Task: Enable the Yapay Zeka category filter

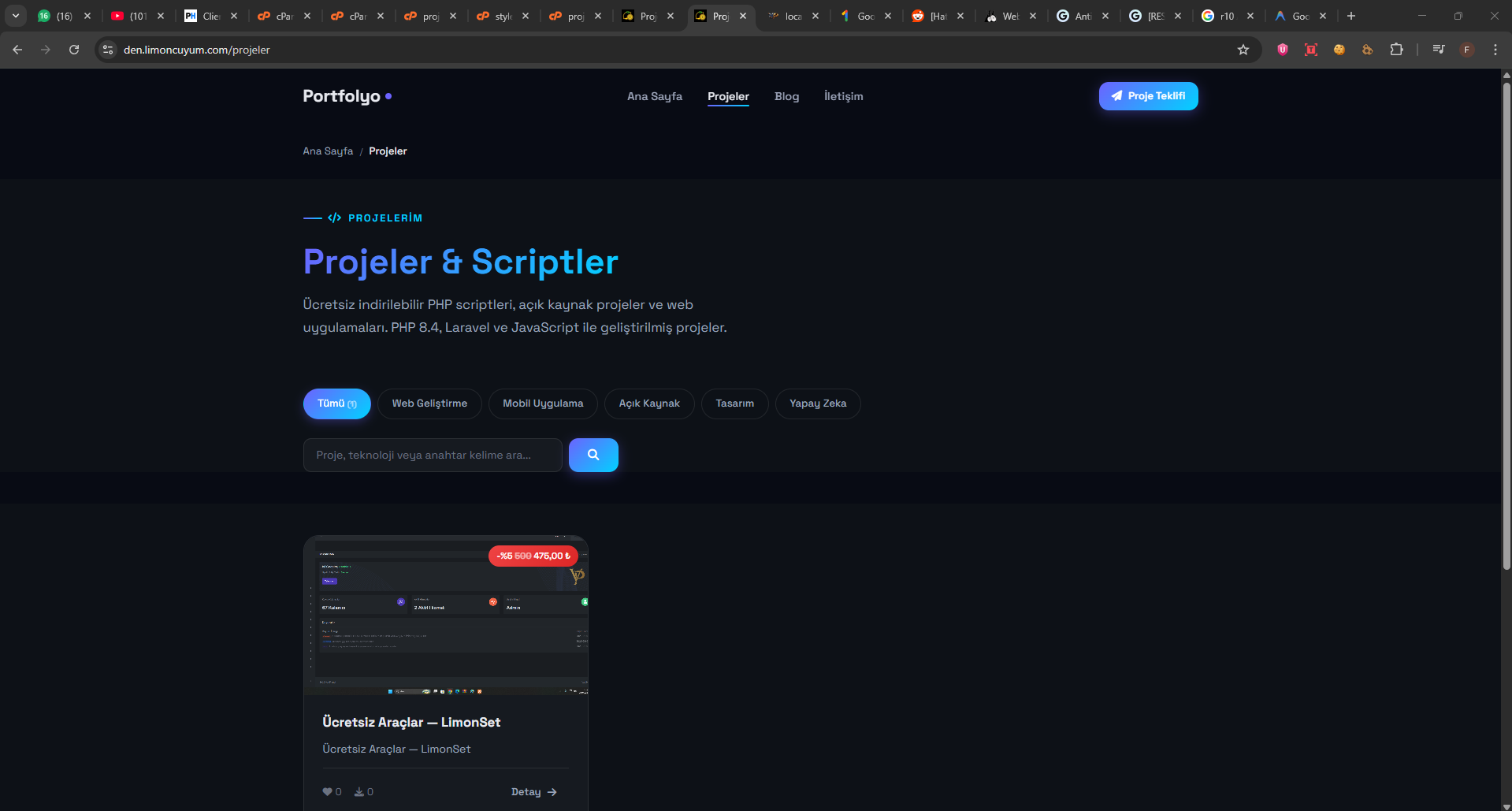Action: 817,404
